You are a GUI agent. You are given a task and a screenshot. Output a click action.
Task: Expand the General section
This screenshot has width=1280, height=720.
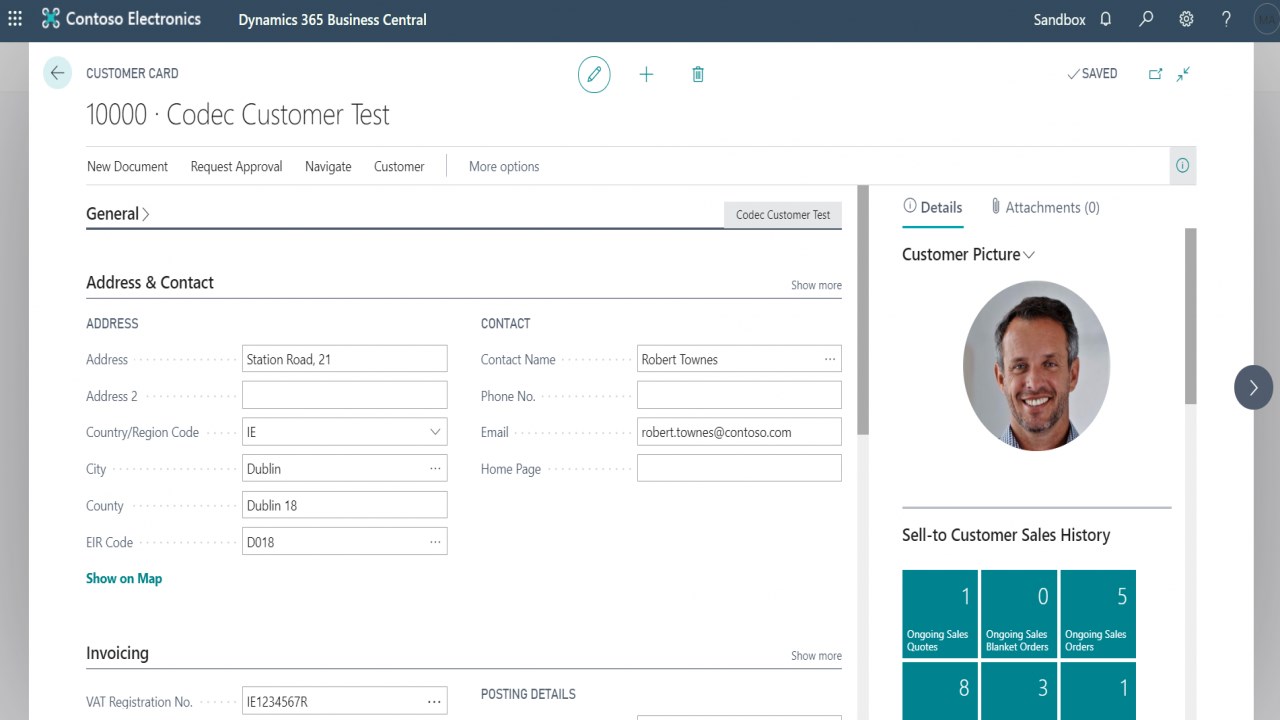click(x=118, y=214)
